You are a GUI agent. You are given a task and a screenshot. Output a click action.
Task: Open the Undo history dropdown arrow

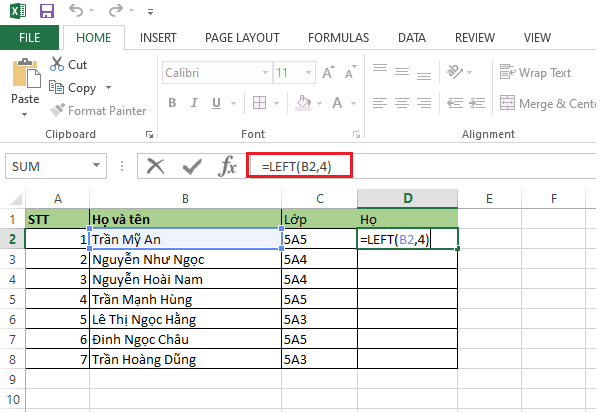pos(92,11)
